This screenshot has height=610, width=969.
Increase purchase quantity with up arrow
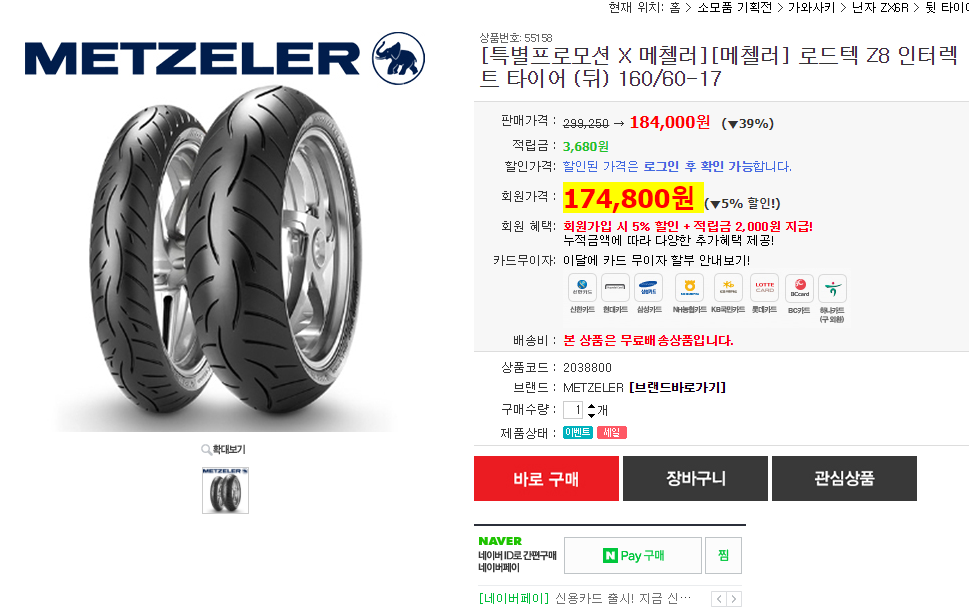coord(591,406)
